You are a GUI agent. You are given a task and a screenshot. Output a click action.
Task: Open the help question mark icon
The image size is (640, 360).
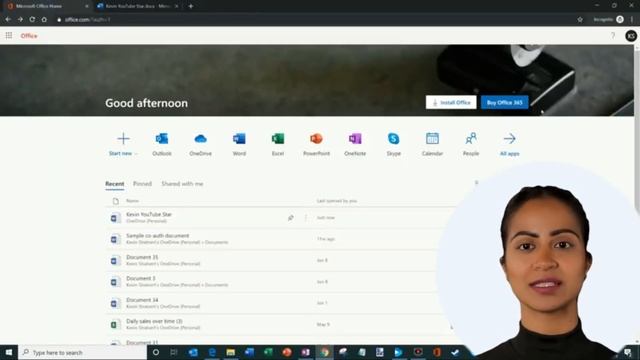point(613,36)
